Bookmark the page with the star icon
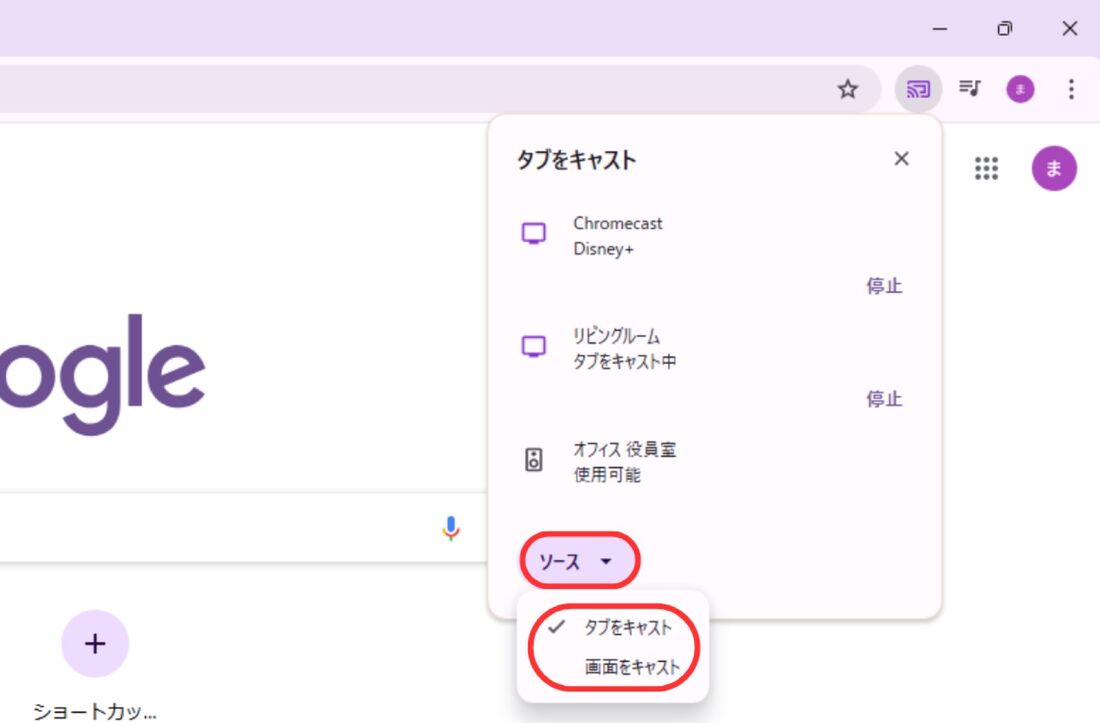Screen dimensions: 1100x723 (x=847, y=89)
